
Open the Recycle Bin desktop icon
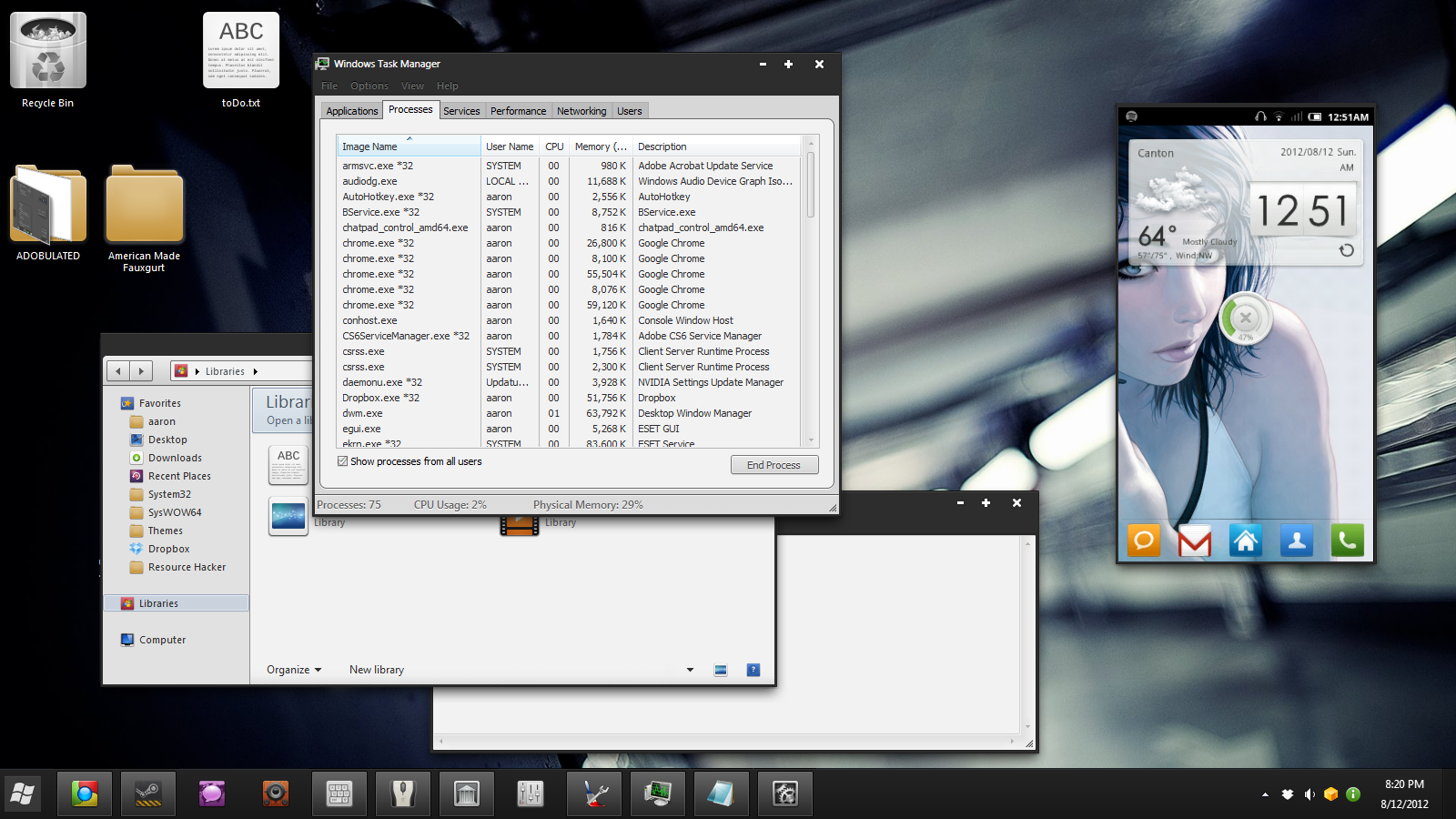48,60
